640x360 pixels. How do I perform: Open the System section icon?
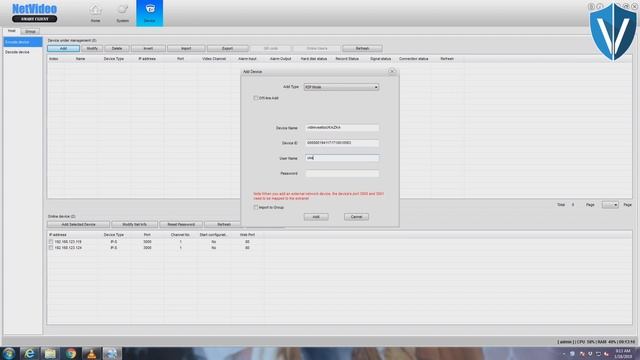(122, 13)
